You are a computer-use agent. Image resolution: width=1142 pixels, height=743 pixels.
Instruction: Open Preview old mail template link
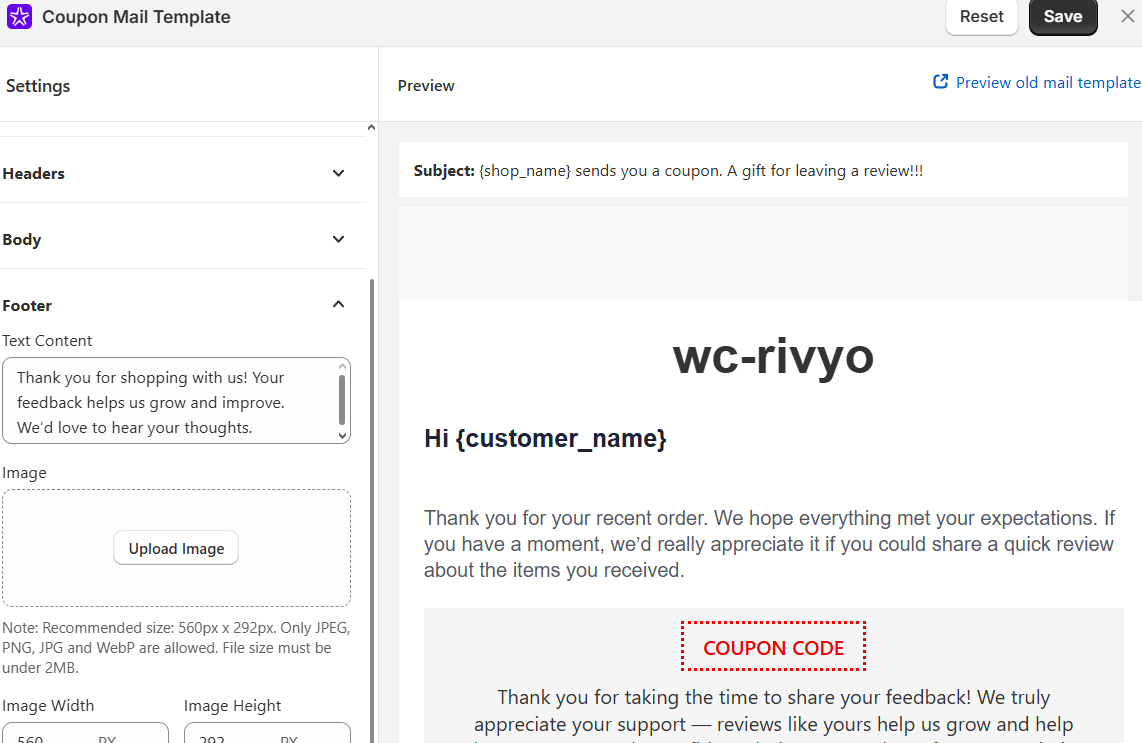coord(1047,83)
